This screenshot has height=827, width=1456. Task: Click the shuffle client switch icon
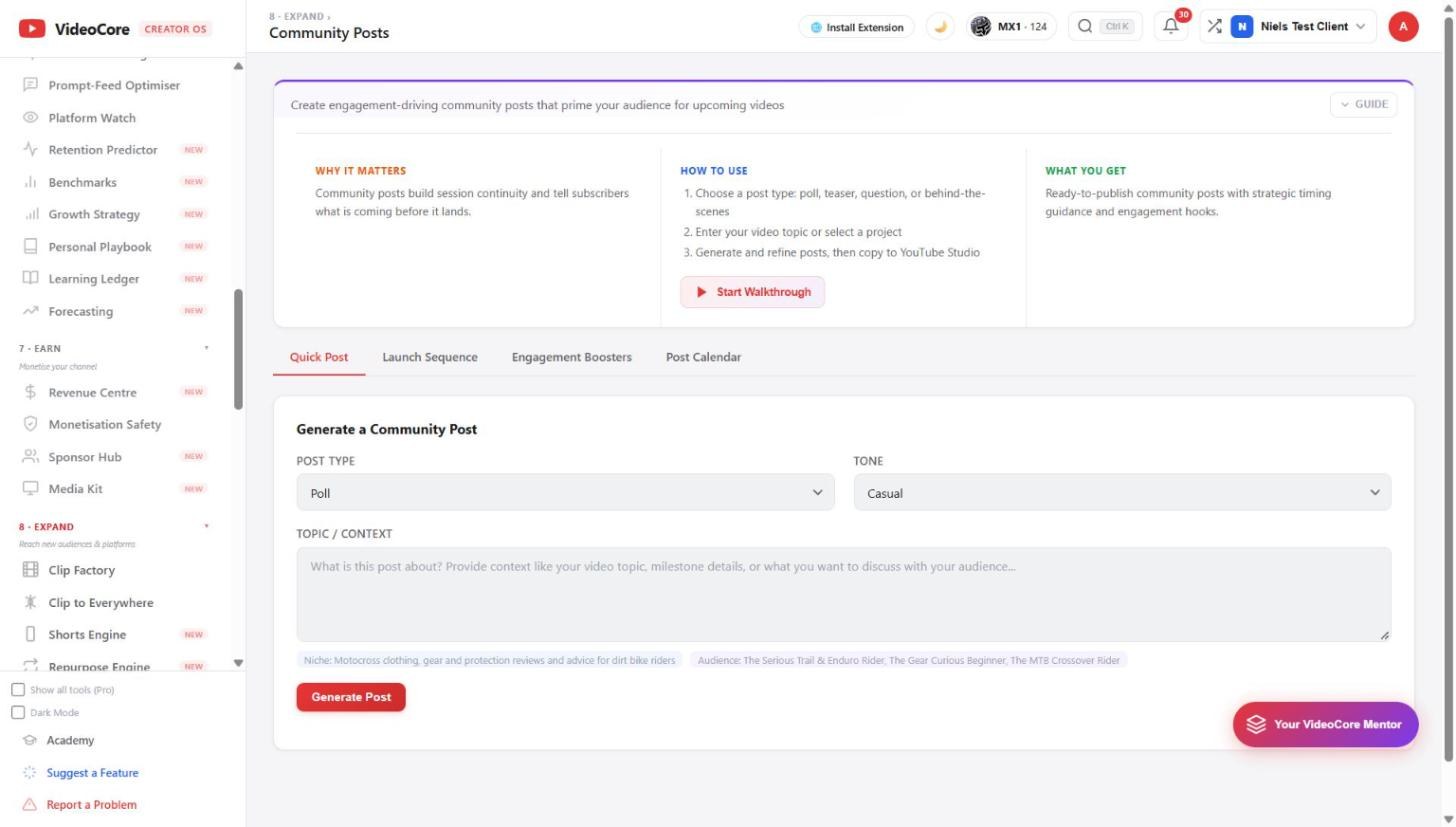click(1214, 26)
